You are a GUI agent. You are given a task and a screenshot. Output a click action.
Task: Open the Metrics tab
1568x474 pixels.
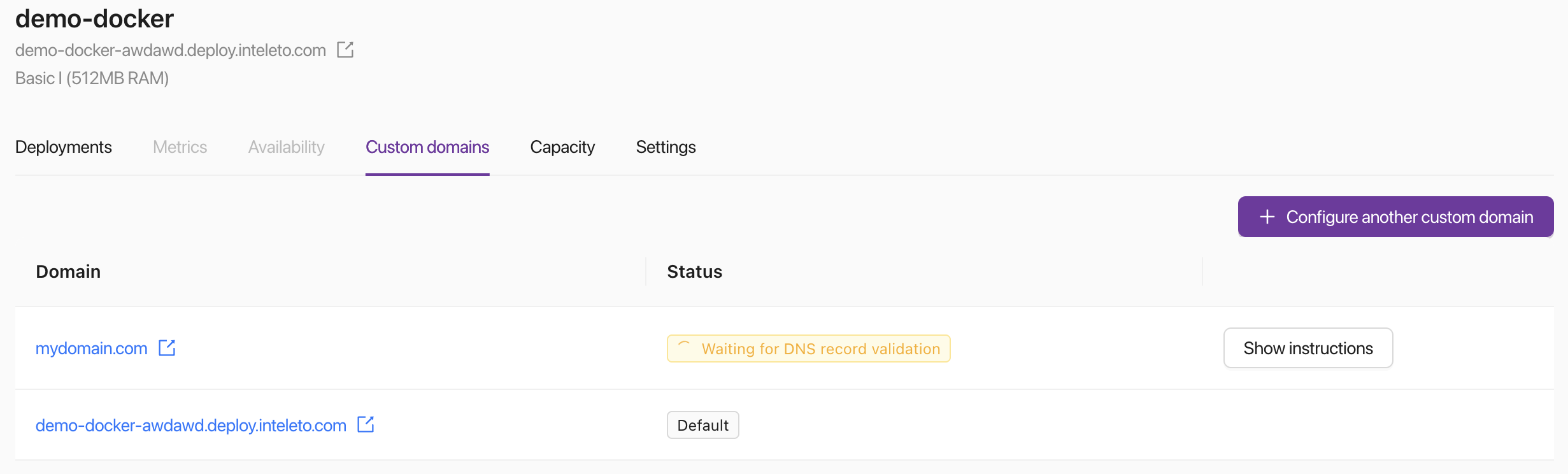180,147
